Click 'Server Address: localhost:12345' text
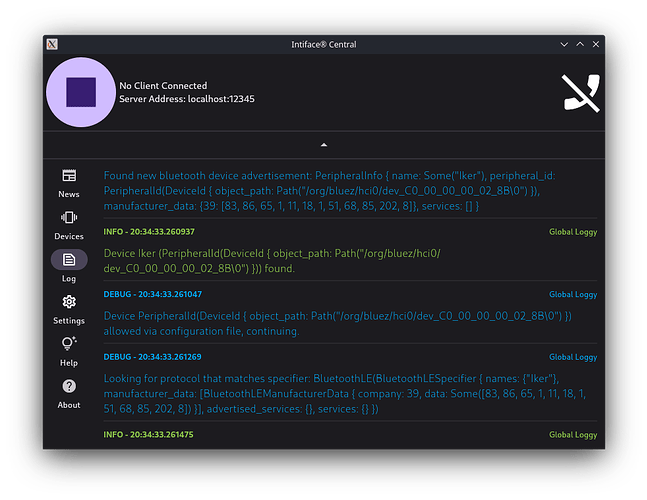This screenshot has width=647, height=500. point(187,99)
